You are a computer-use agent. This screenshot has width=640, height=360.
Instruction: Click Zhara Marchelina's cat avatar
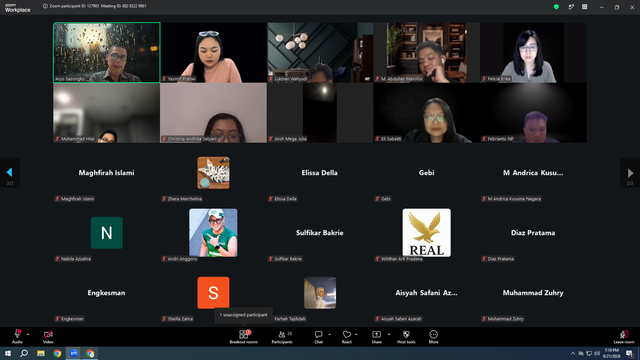pos(213,173)
